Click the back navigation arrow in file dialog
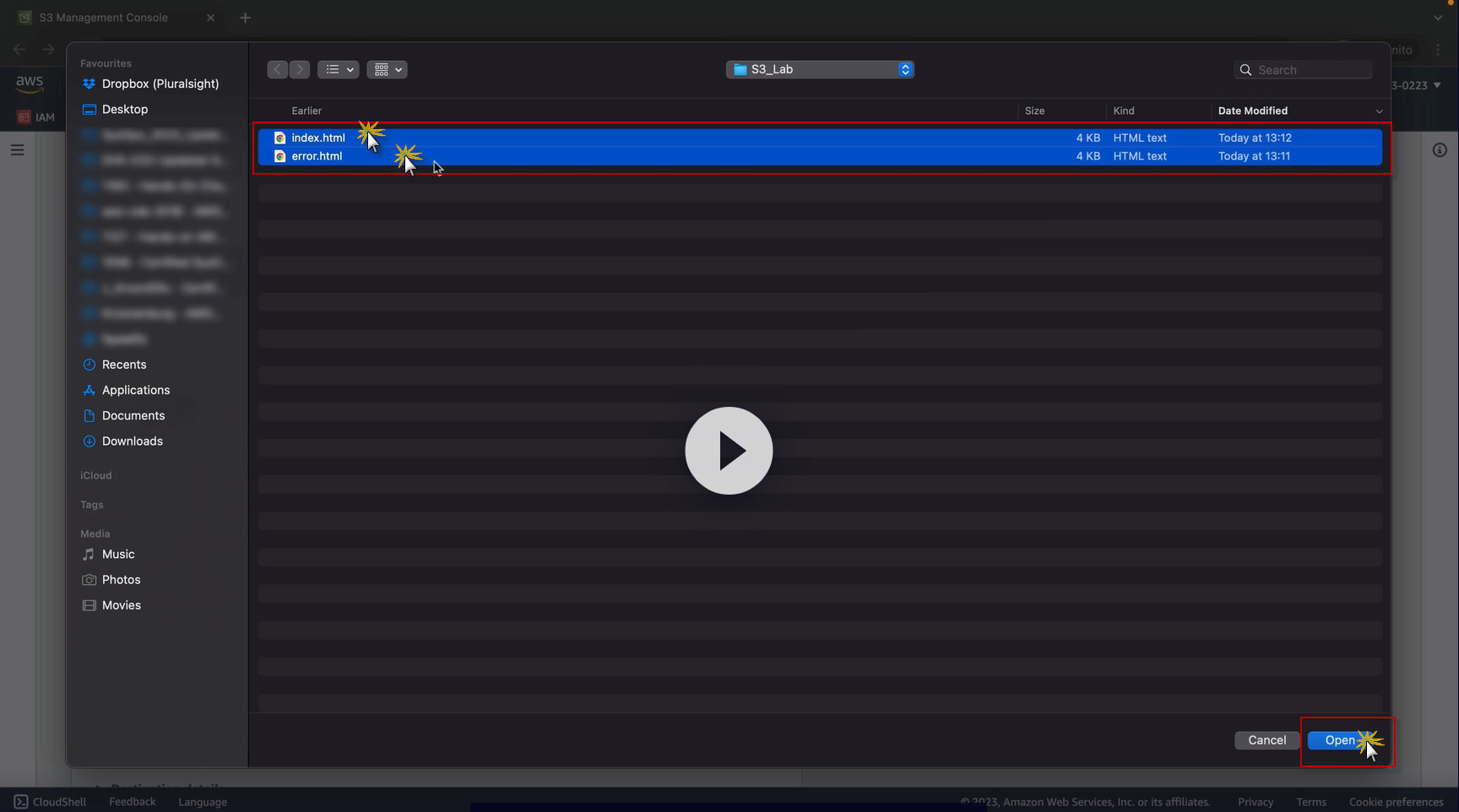This screenshot has width=1459, height=812. (278, 69)
